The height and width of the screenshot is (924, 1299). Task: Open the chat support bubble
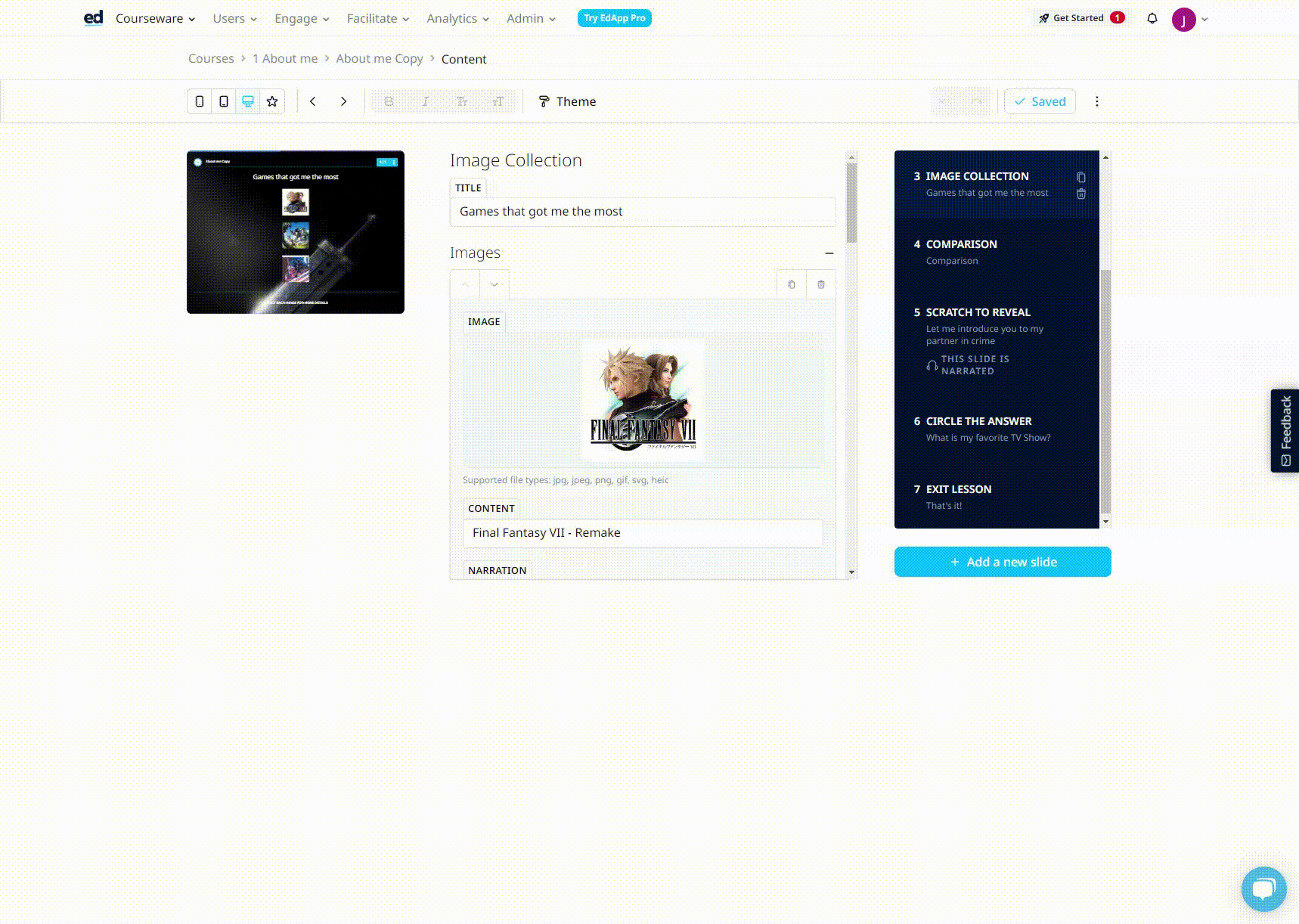[x=1263, y=888]
